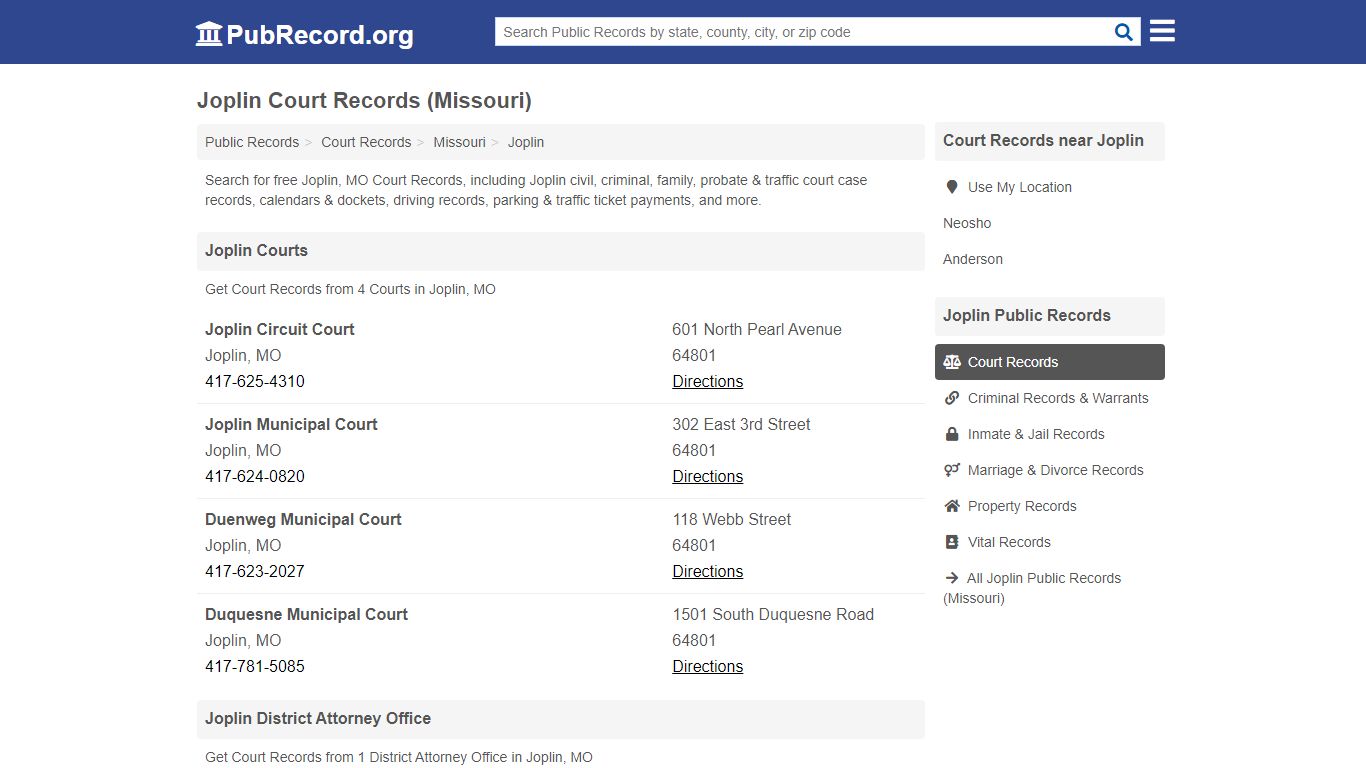Open Duquesne Municipal Court listing
1366x768 pixels.
306,614
